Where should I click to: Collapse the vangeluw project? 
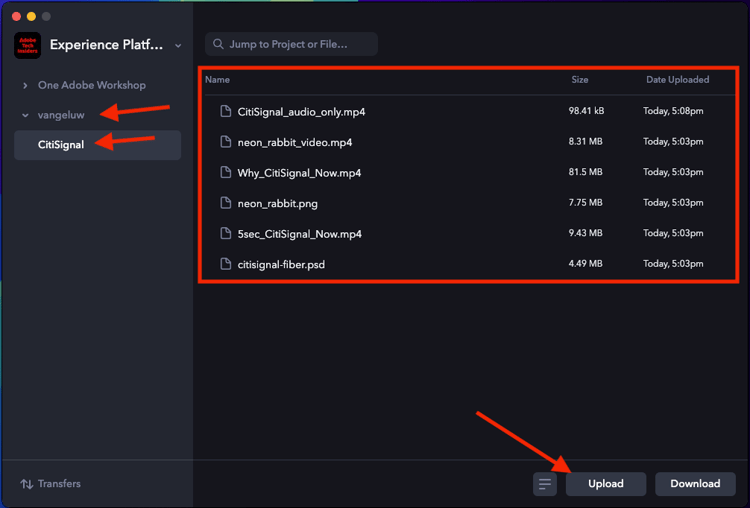pyautogui.click(x=25, y=115)
